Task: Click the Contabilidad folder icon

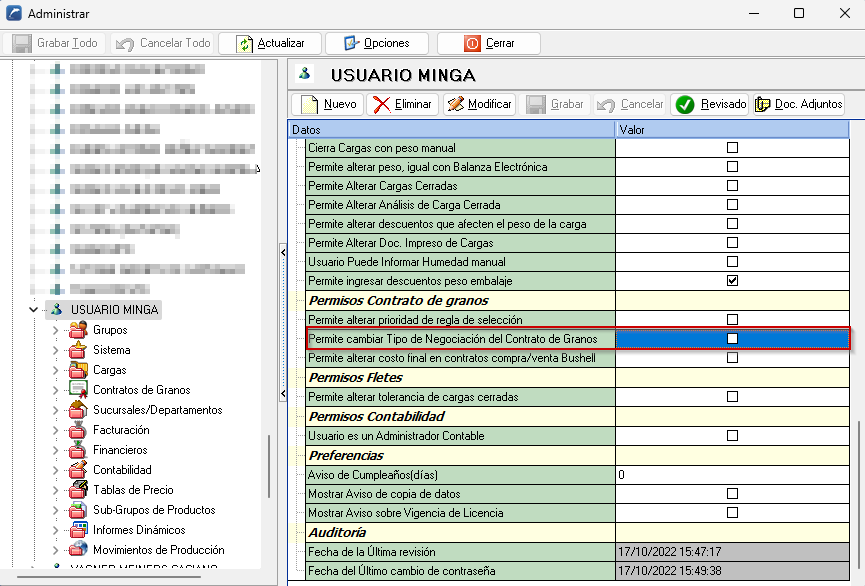Action: point(78,470)
